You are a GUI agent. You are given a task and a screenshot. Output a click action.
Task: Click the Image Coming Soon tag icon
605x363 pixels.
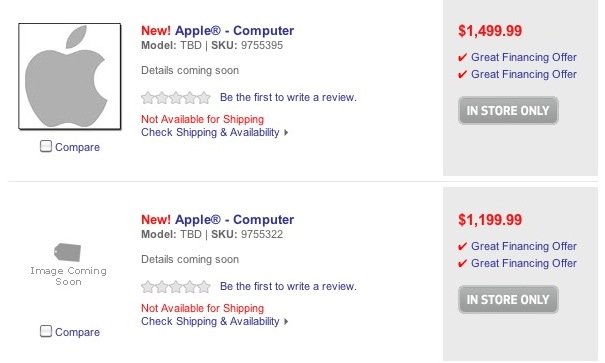pos(67,252)
